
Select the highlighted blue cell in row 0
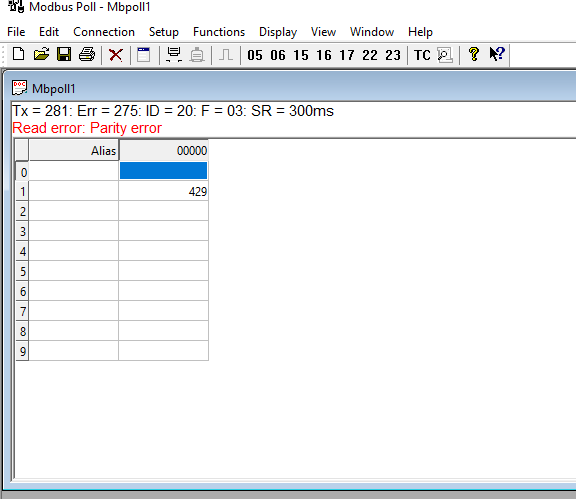(163, 171)
